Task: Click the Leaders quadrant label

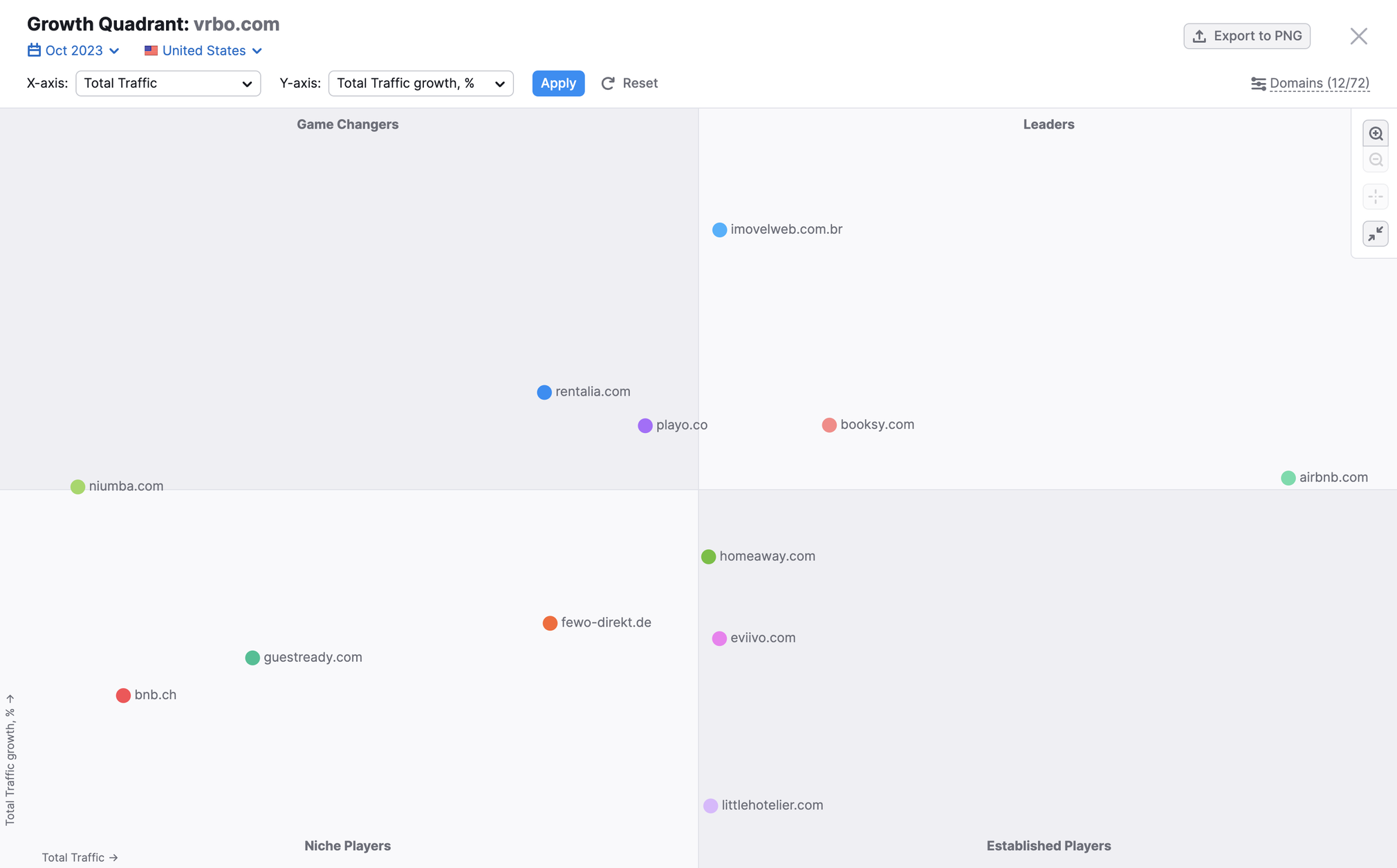Action: pyautogui.click(x=1048, y=124)
